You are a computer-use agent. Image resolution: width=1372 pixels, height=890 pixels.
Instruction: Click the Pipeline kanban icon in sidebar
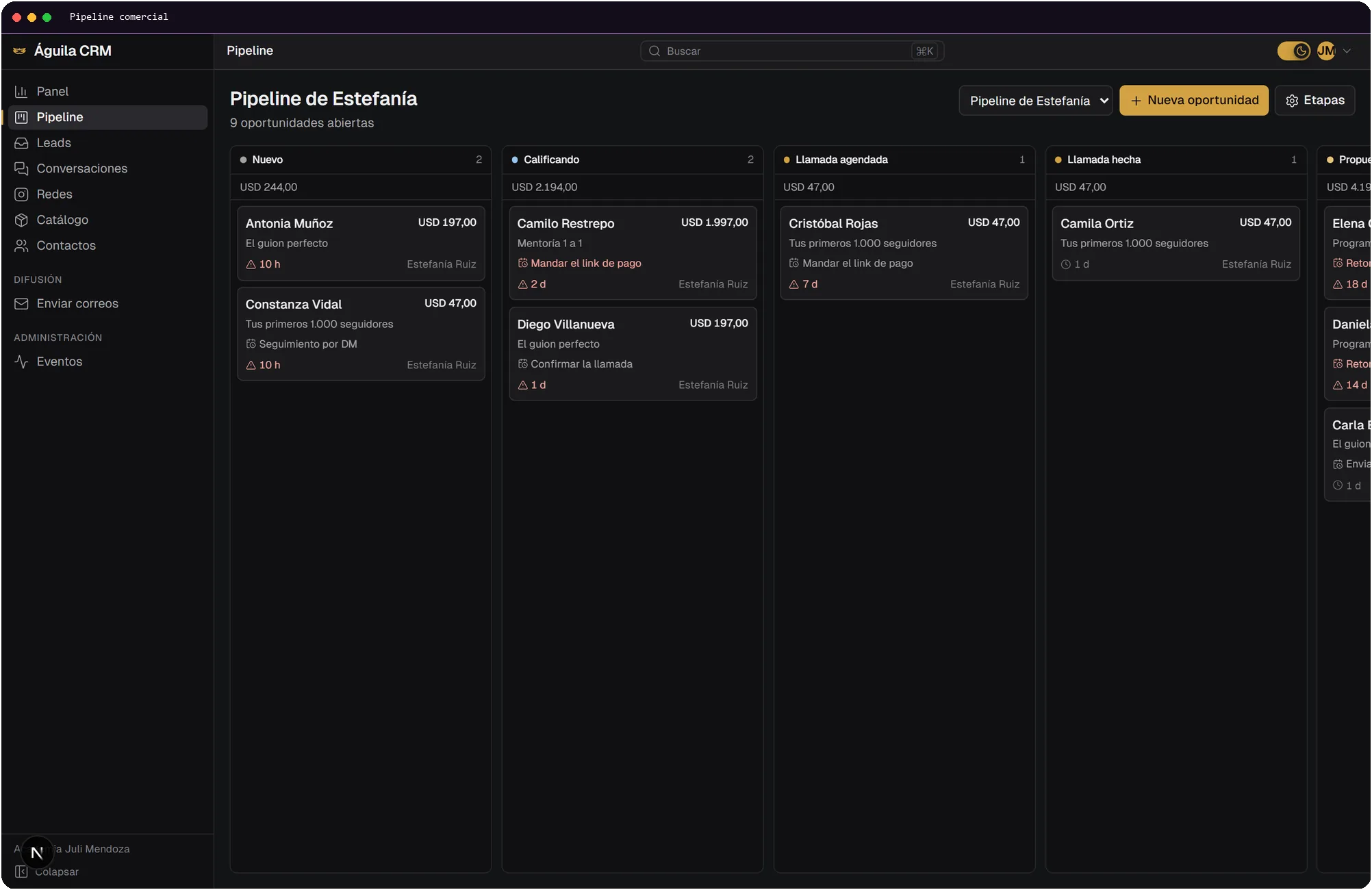tap(21, 117)
